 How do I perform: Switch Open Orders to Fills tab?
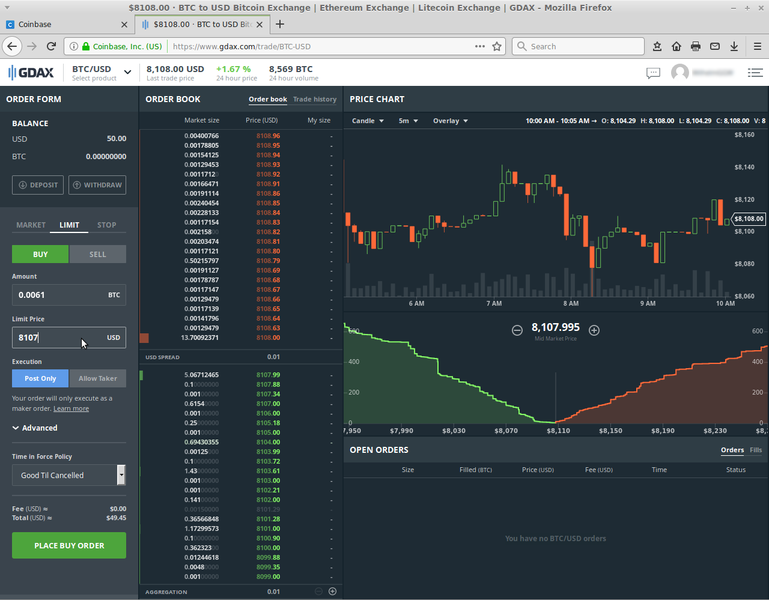pos(756,450)
